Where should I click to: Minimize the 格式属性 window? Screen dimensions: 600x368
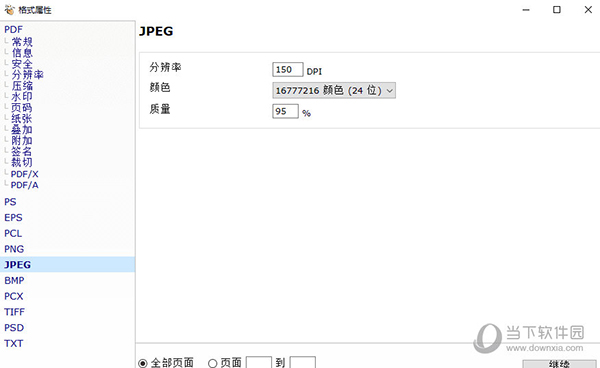click(526, 10)
